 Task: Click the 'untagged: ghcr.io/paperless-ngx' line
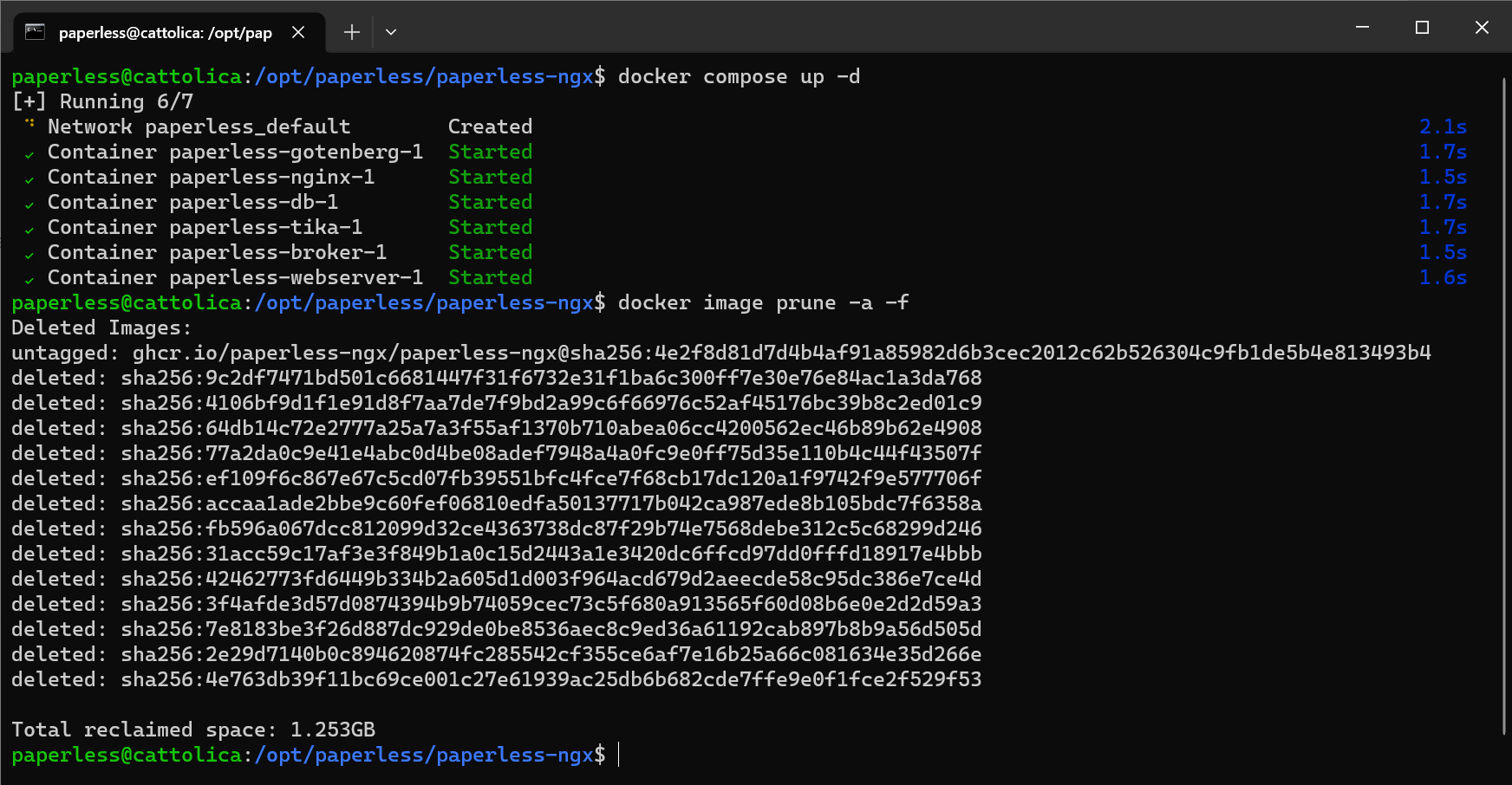(721, 353)
